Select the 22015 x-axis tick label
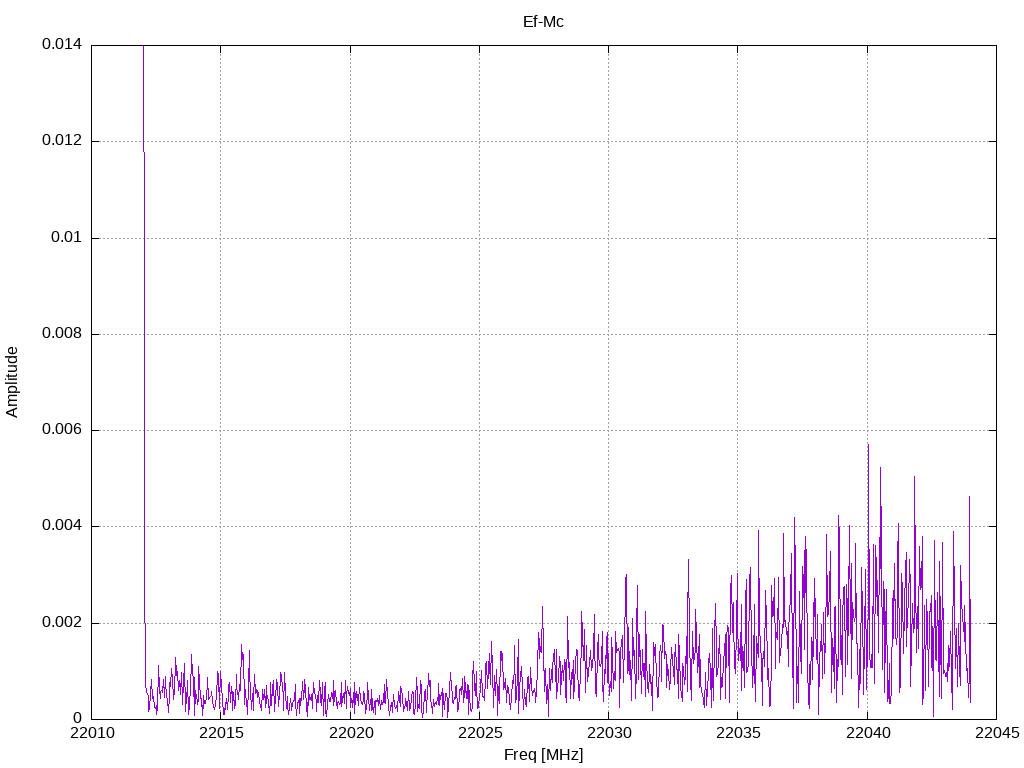 pyautogui.click(x=220, y=734)
